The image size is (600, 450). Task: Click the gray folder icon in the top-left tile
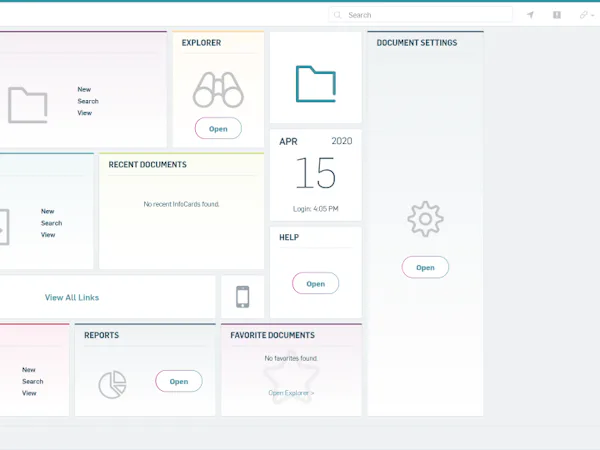(x=28, y=105)
